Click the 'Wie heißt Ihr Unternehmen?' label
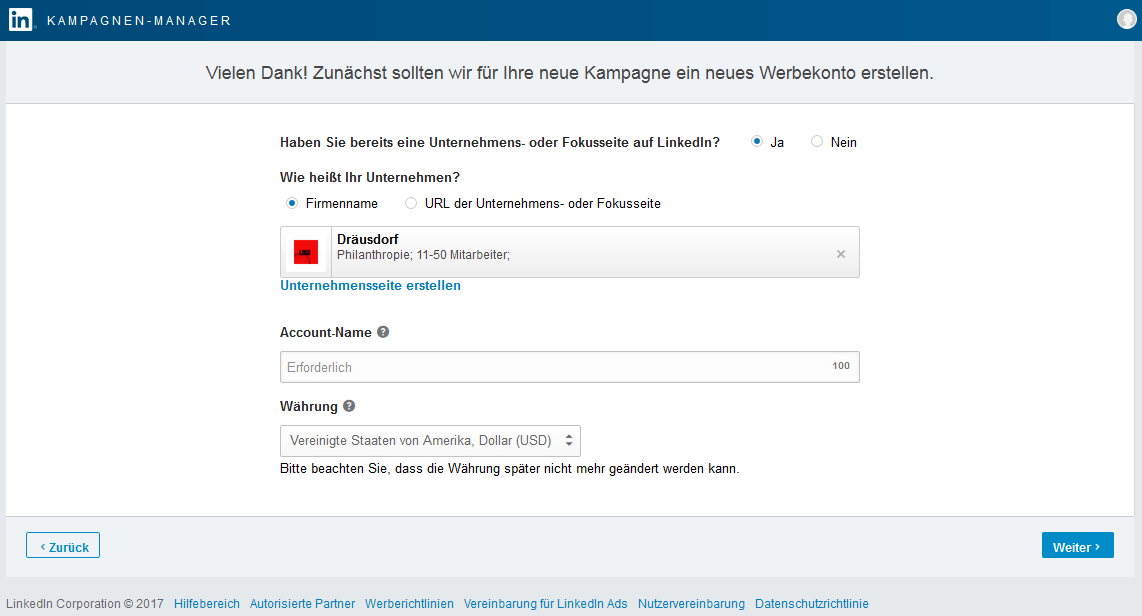 tap(370, 177)
